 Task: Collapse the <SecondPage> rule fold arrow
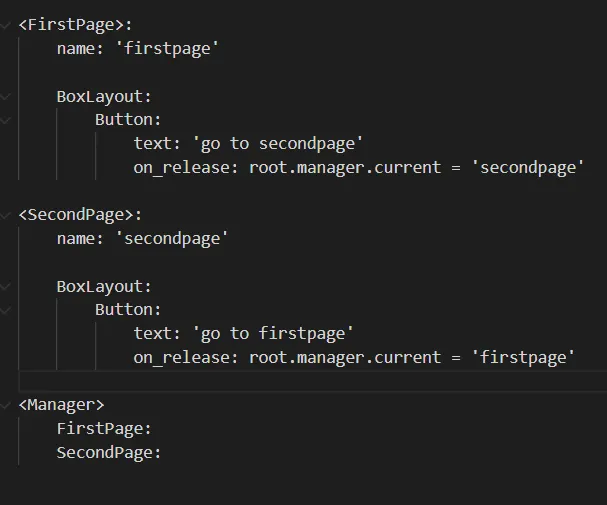(x=7, y=215)
